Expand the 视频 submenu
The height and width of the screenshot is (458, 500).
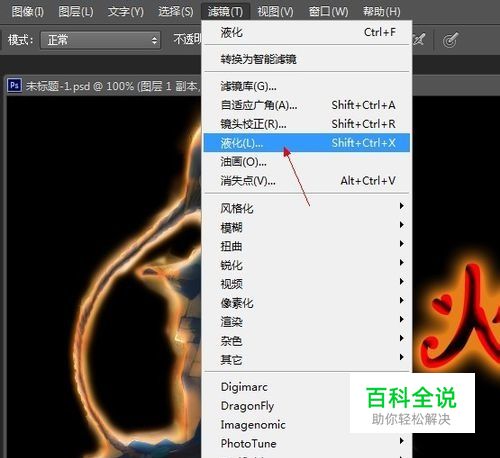307,284
